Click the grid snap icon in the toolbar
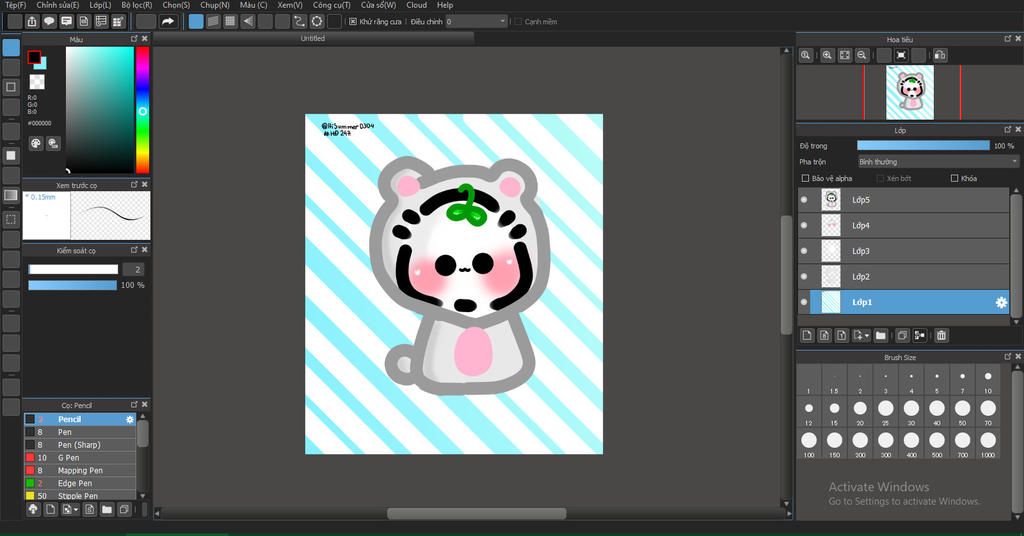The height and width of the screenshot is (536, 1024). pos(230,22)
